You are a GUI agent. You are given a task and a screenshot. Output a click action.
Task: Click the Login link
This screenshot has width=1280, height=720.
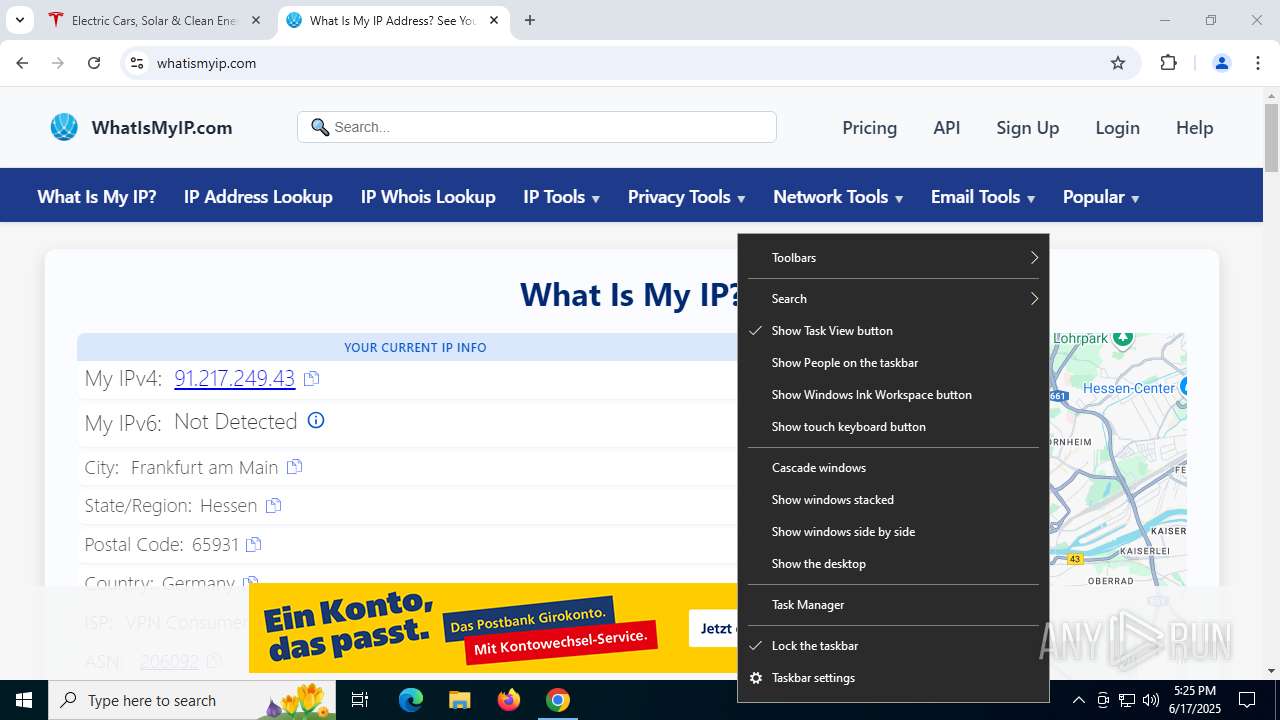pyautogui.click(x=1117, y=128)
